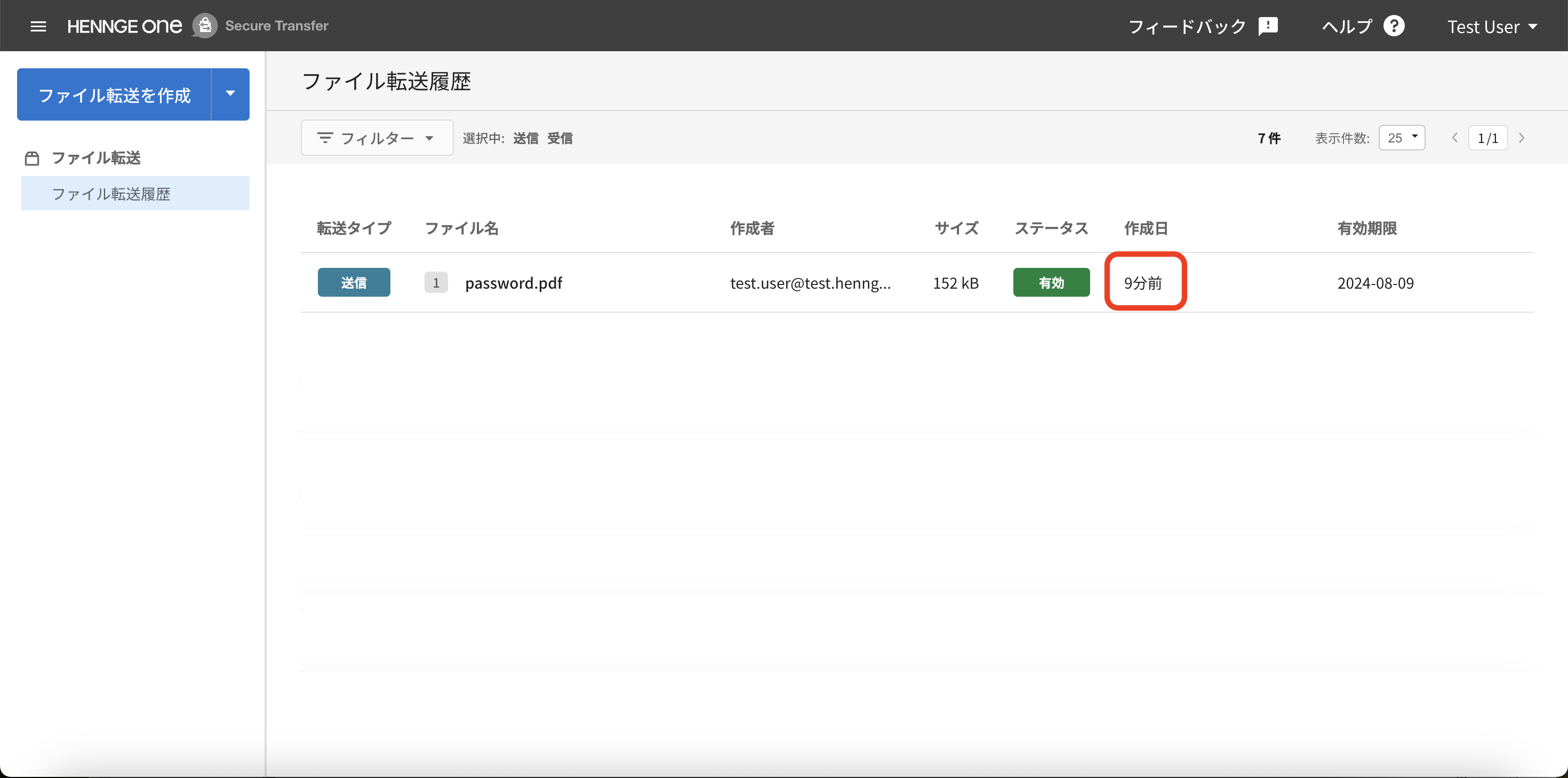
Task: Click the 作成者 column header
Action: 753,228
